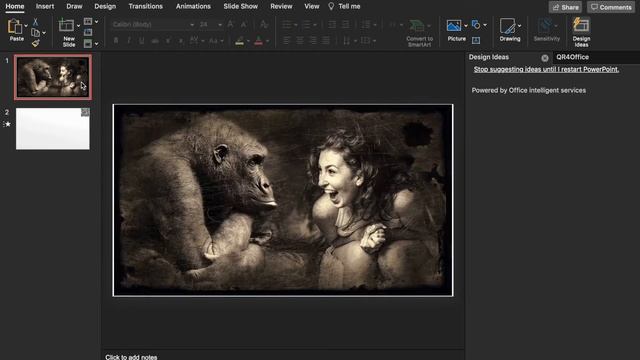Switch to the Home ribbon tab
The height and width of the screenshot is (360, 640).
click(15, 6)
